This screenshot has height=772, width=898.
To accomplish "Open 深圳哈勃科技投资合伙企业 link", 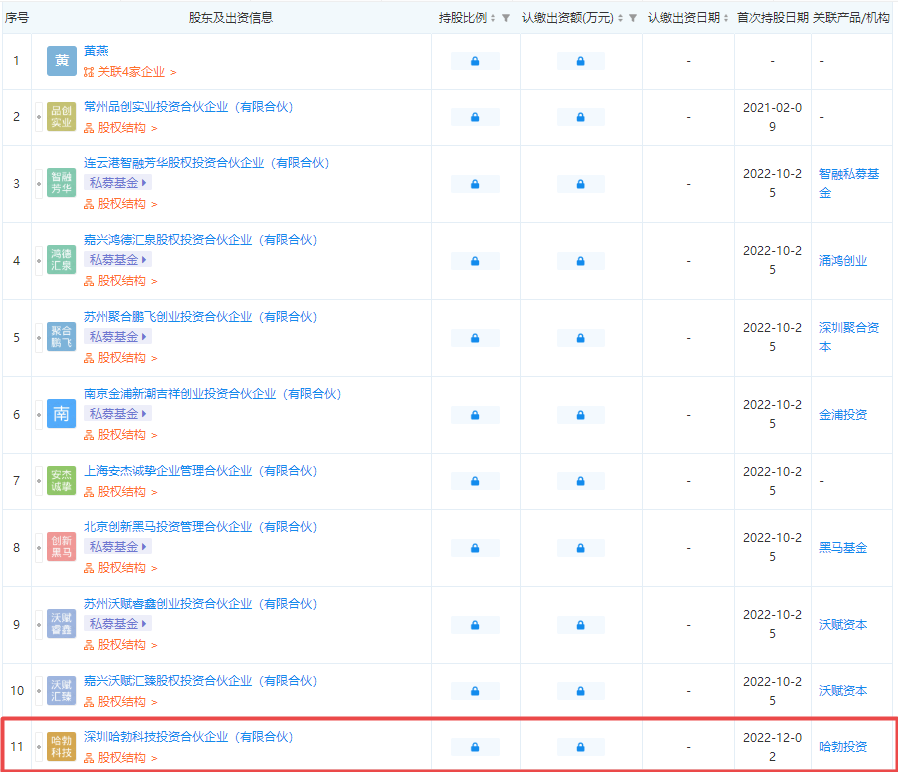I will click(x=188, y=737).
